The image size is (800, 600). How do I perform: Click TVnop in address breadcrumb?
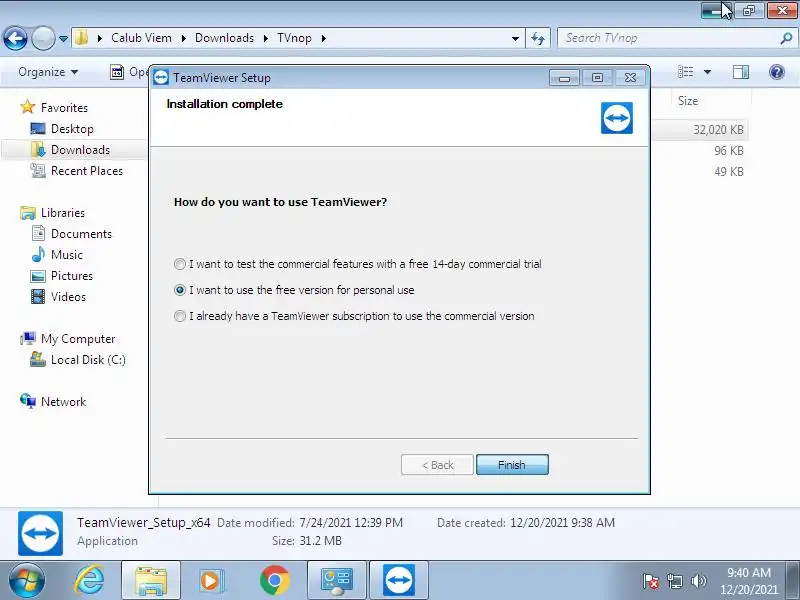click(294, 38)
